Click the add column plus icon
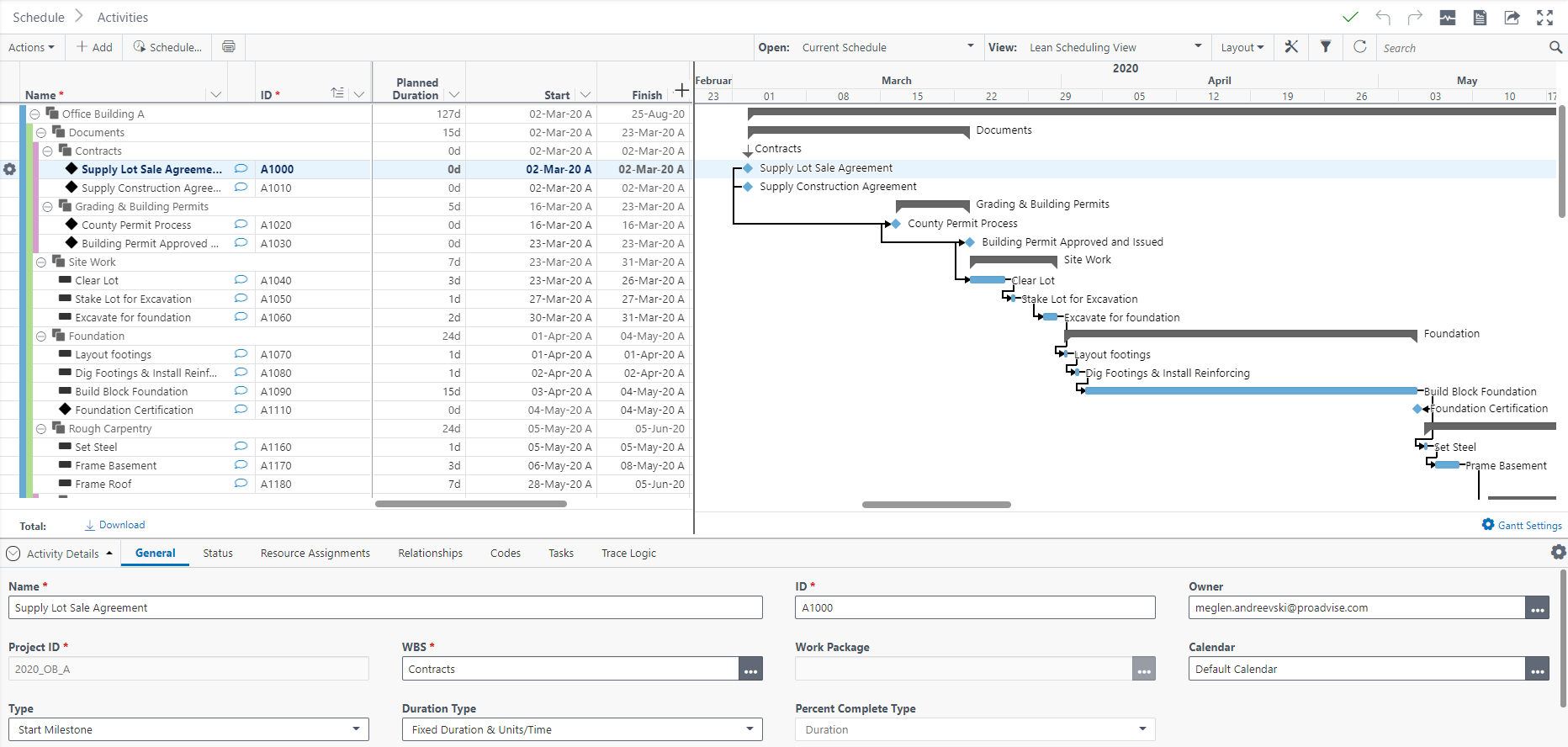Screen dimensions: 1568x747 tap(681, 90)
